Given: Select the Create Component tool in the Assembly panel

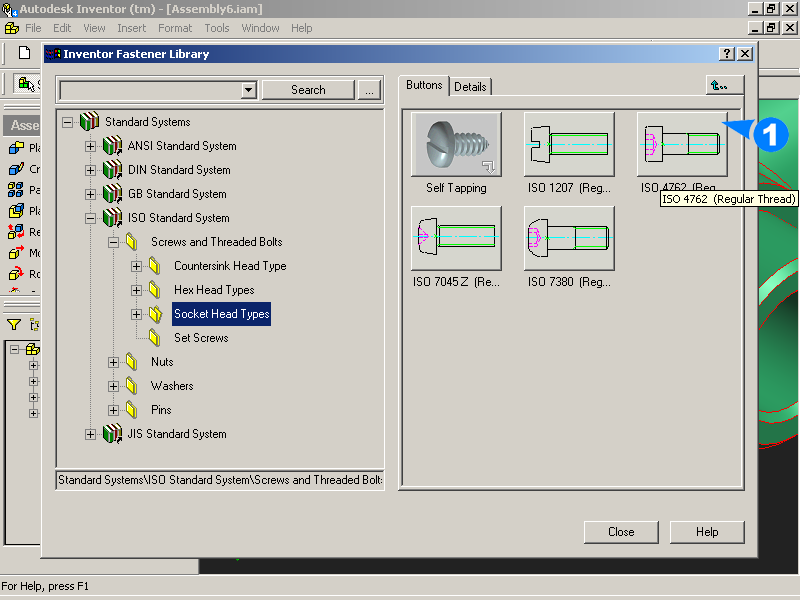Looking at the screenshot, I should click(x=16, y=169).
